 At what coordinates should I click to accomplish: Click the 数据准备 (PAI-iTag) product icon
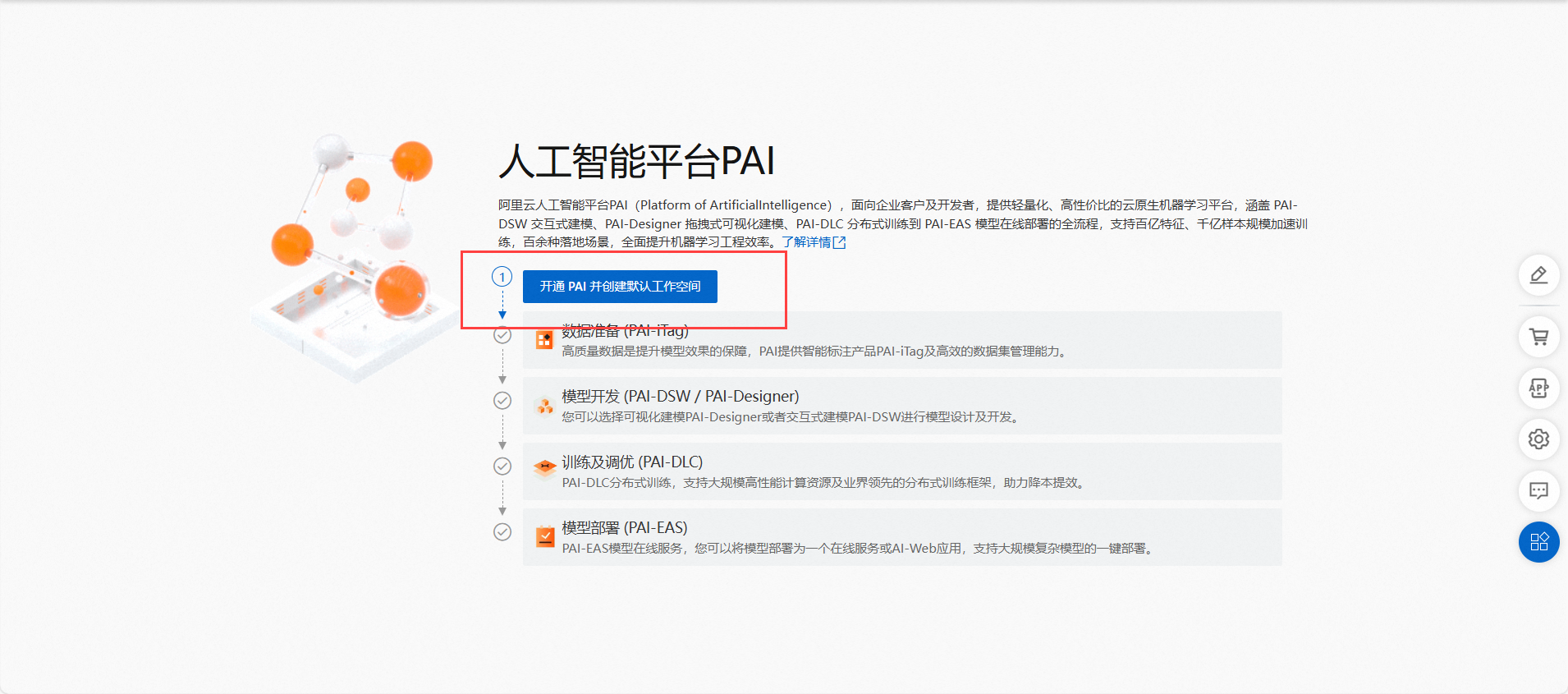coord(544,340)
